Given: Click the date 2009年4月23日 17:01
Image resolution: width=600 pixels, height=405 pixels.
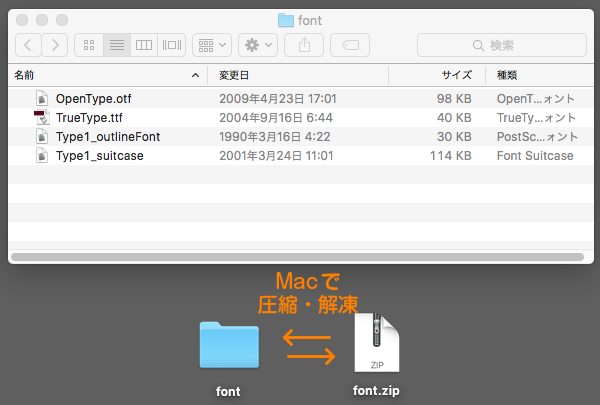Looking at the screenshot, I should tap(278, 99).
